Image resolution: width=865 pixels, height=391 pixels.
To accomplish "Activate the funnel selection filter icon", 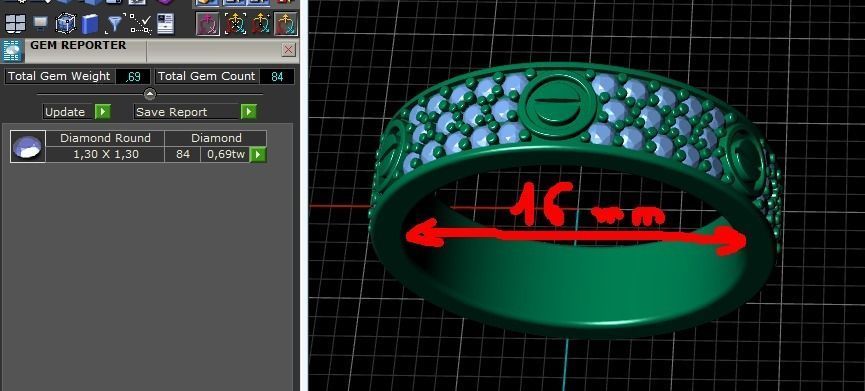I will (x=114, y=24).
